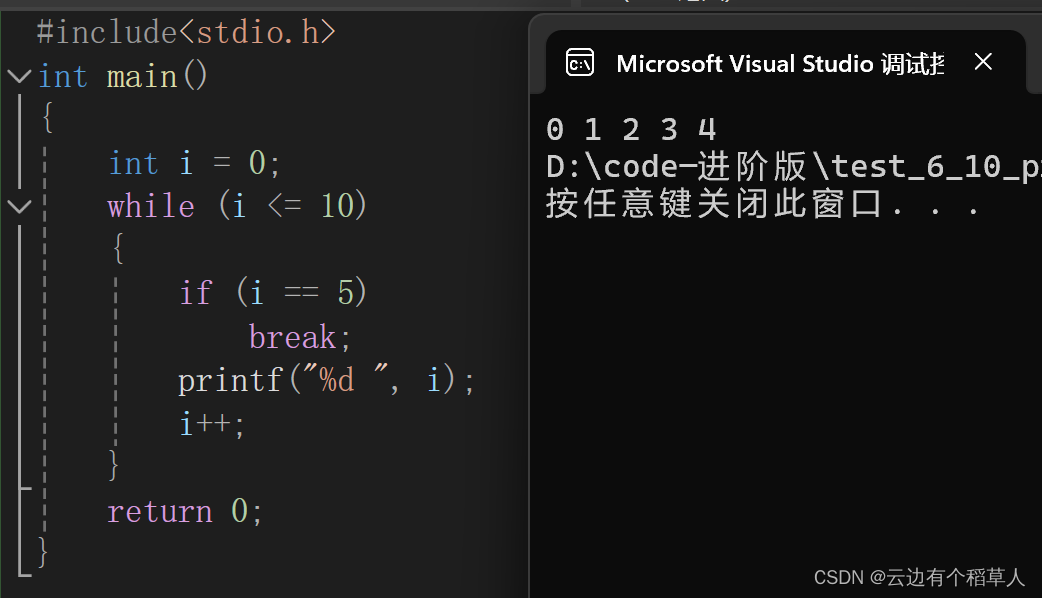
Task: Click the return 0 statement
Action: click(185, 512)
